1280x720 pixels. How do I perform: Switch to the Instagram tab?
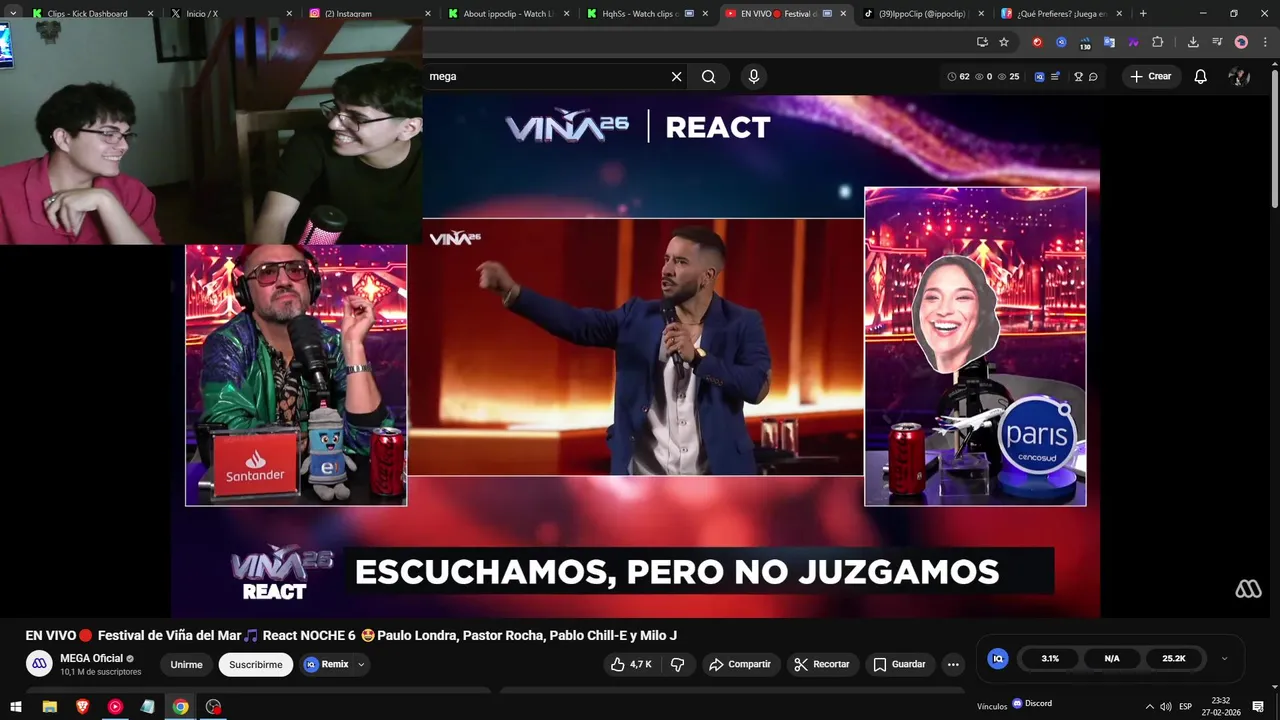click(x=368, y=14)
